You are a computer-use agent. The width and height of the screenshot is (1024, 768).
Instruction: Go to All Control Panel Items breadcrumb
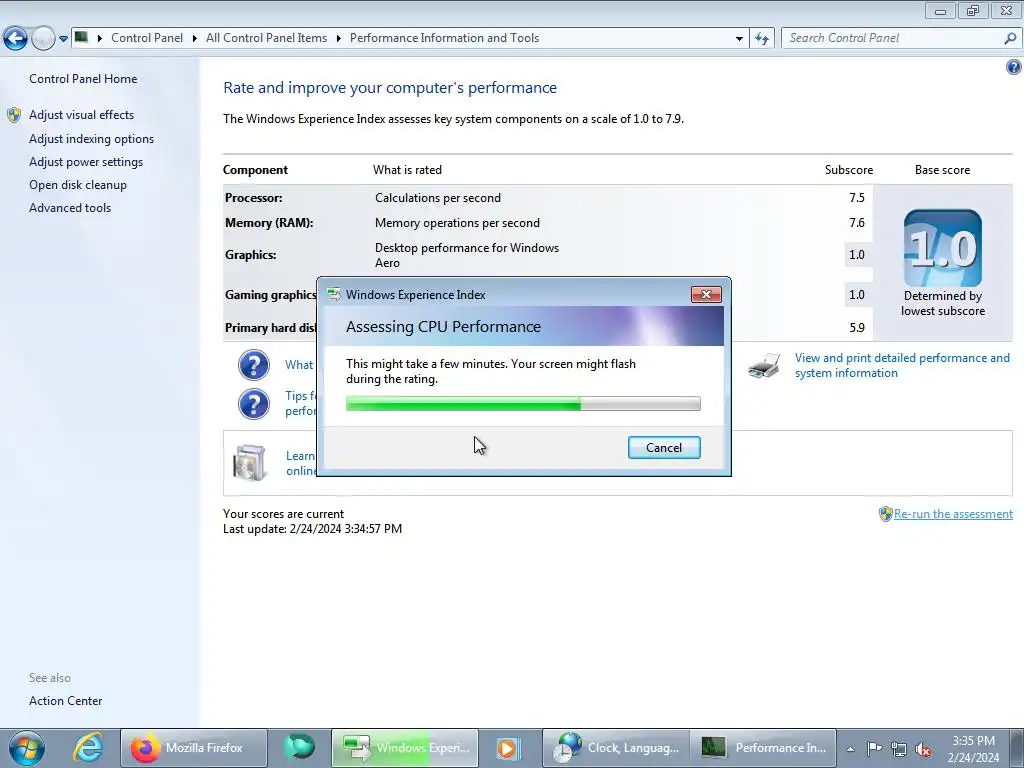point(266,38)
